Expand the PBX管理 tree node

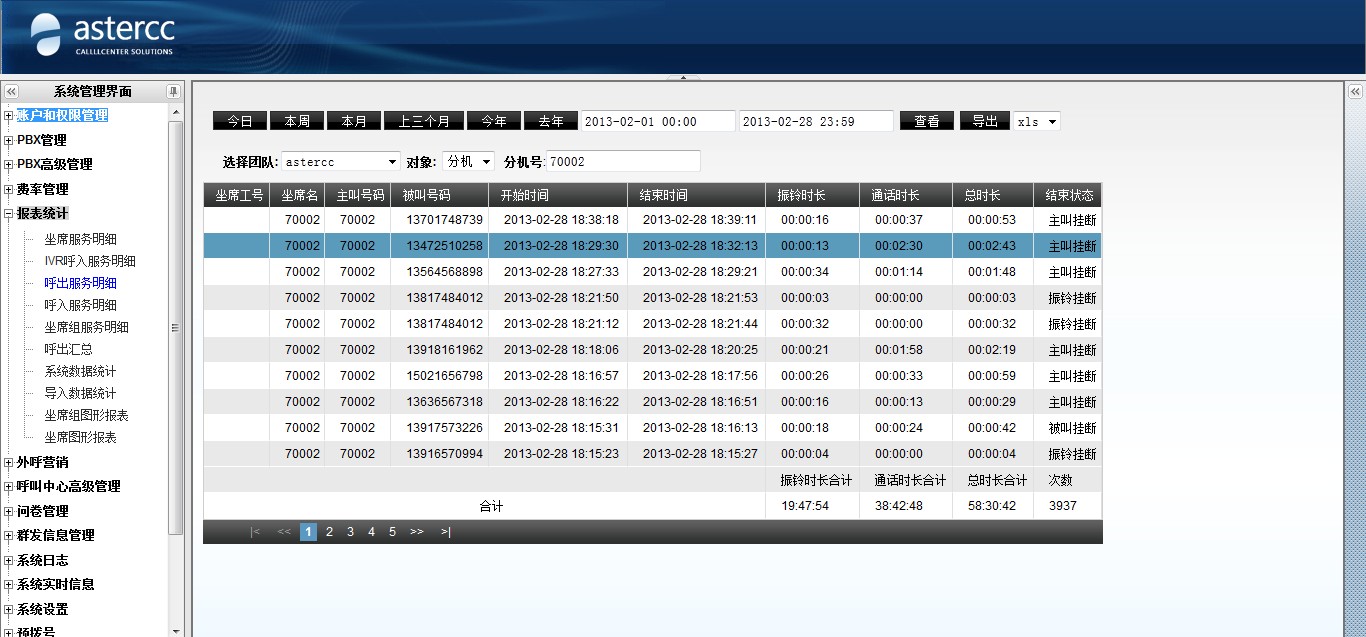8,140
